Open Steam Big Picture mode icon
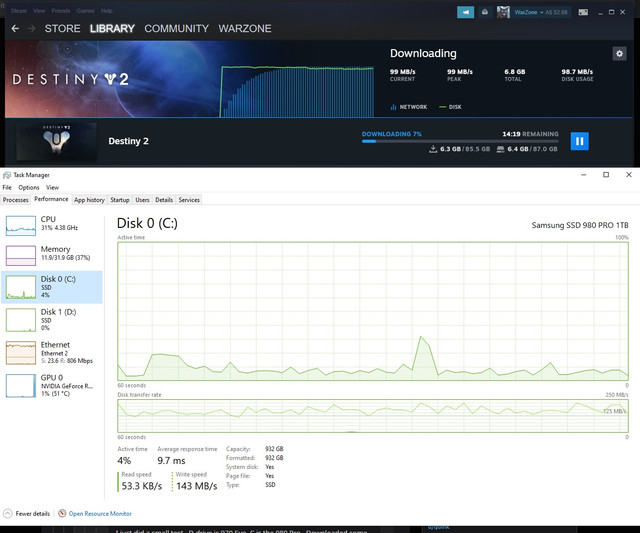This screenshot has width=640, height=533. [583, 12]
